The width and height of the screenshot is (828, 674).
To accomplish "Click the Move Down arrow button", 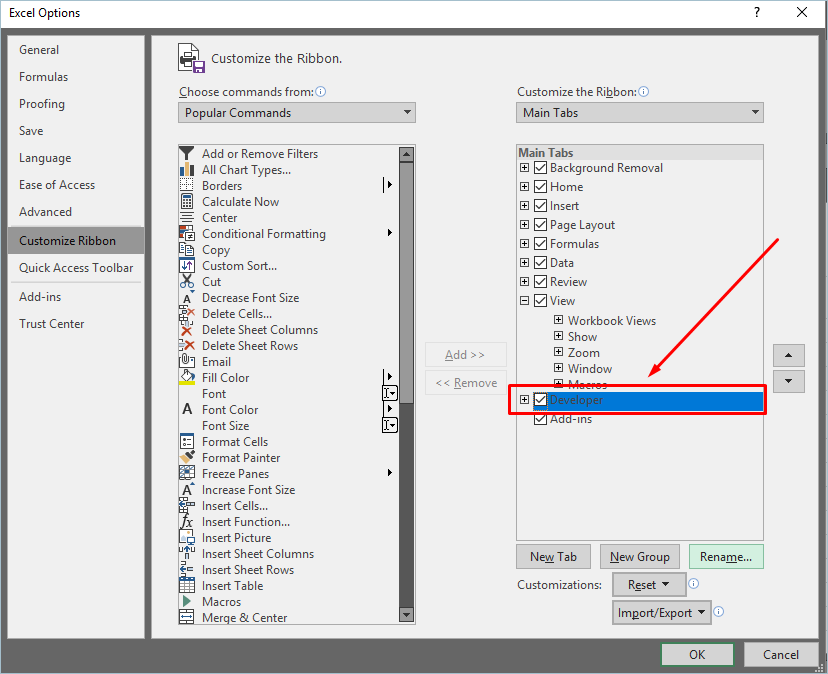I will pyautogui.click(x=789, y=381).
